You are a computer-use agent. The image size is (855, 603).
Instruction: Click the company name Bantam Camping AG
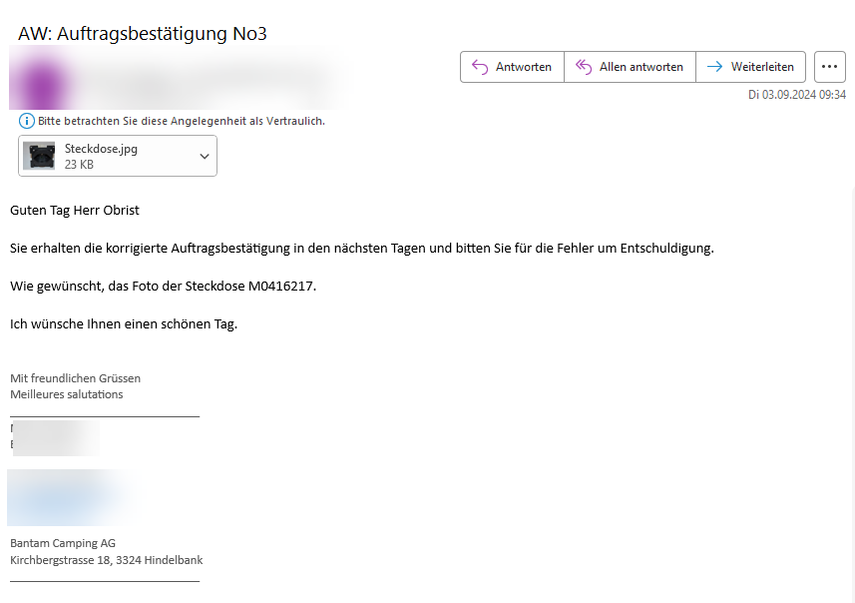click(x=63, y=543)
